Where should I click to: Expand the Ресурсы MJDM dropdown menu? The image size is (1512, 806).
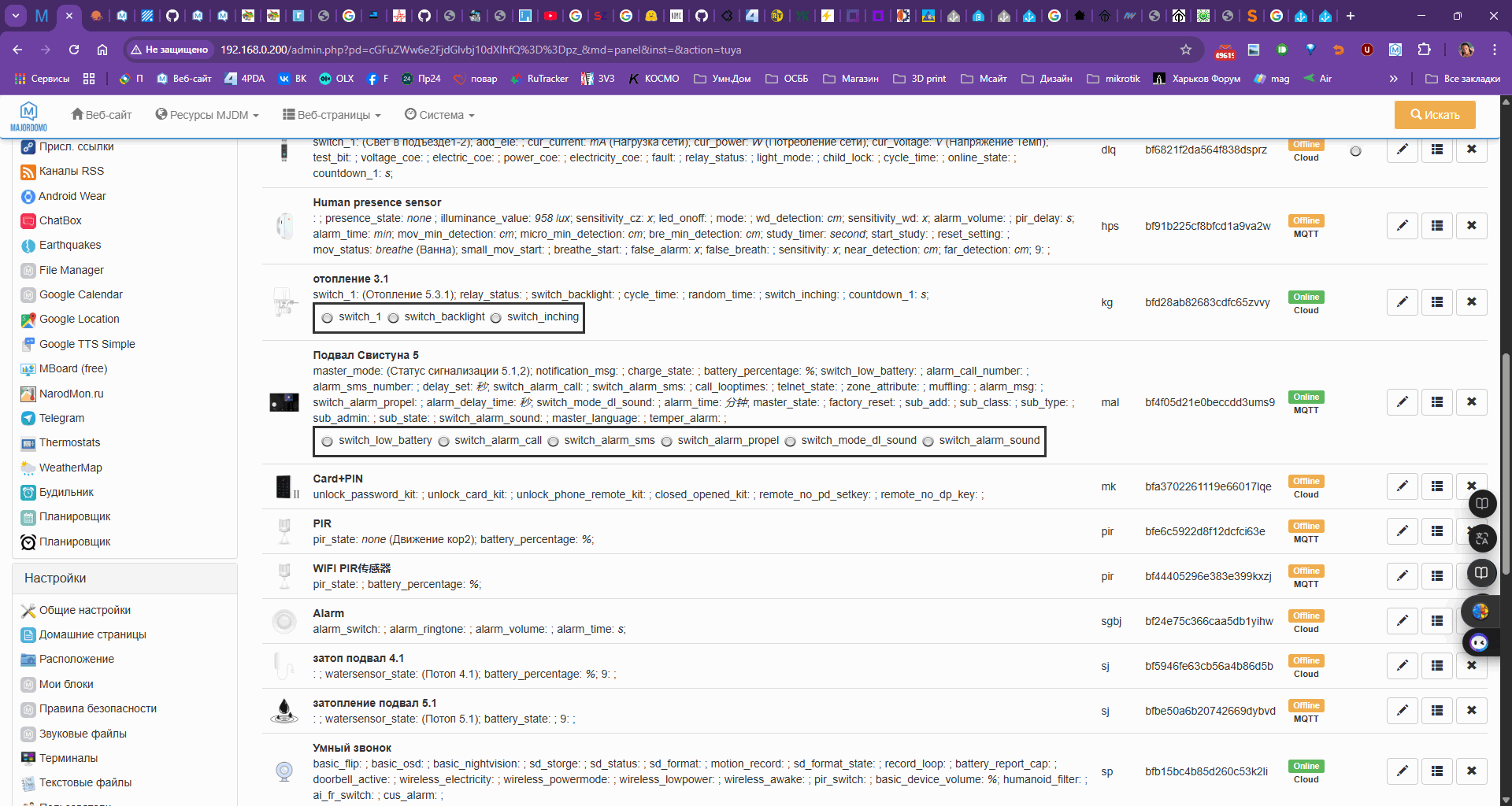207,115
